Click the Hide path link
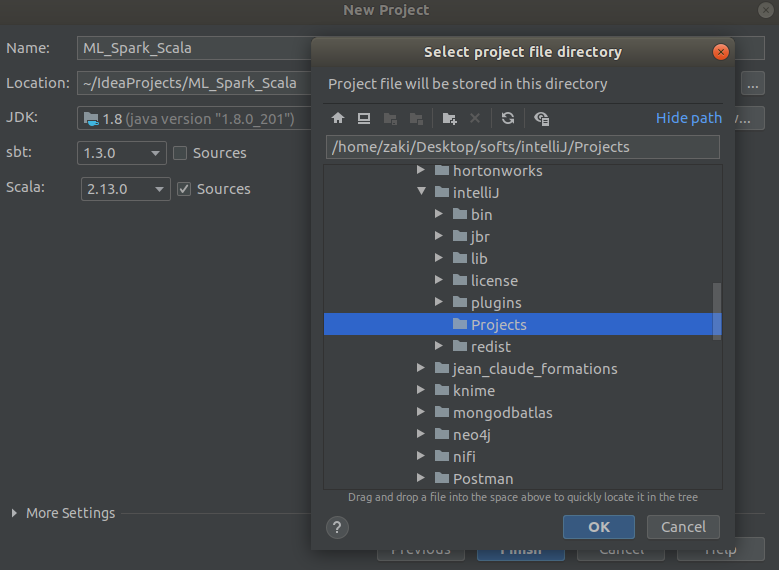This screenshot has width=779, height=570. pyautogui.click(x=689, y=118)
